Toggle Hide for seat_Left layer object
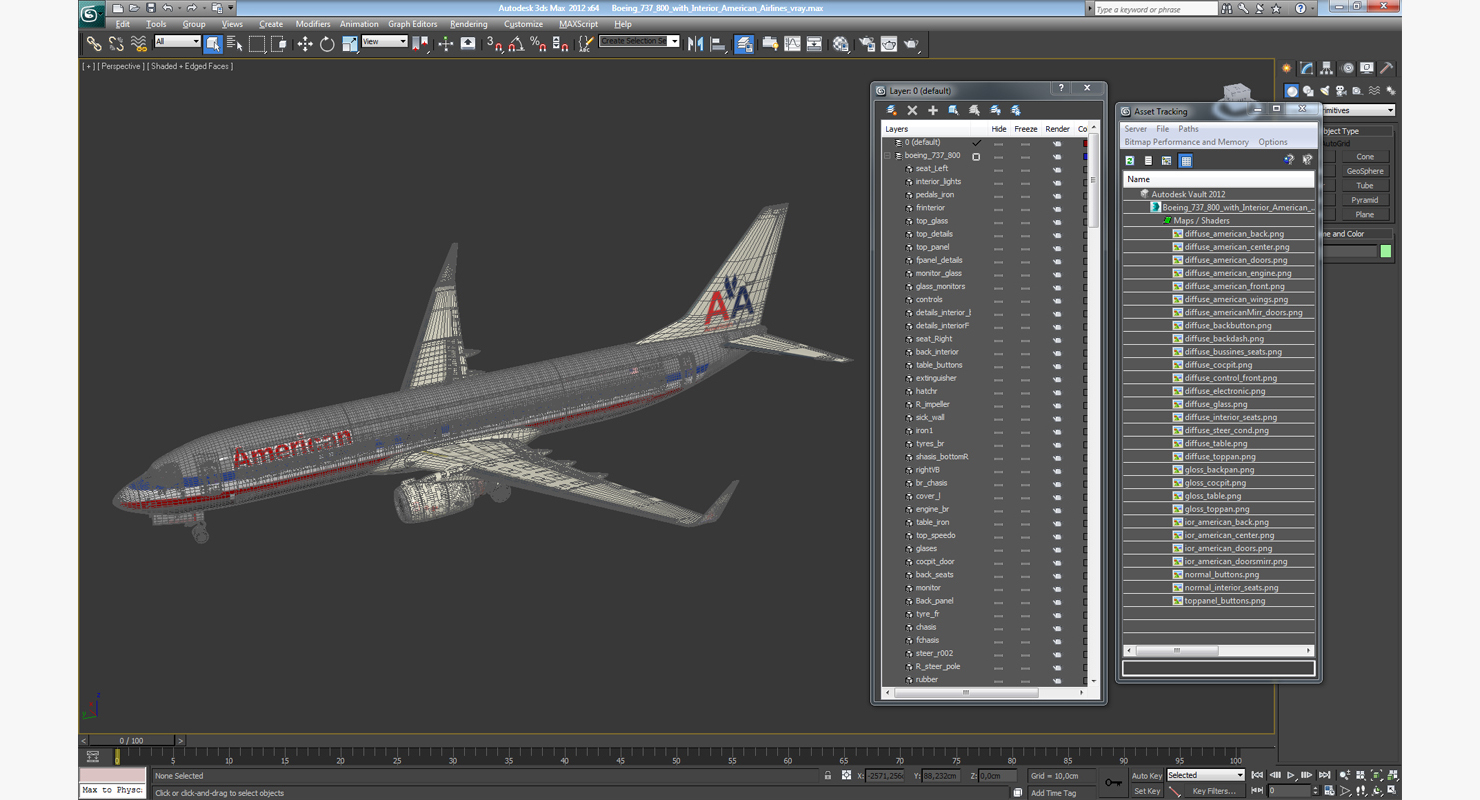This screenshot has height=800, width=1480. pos(998,169)
